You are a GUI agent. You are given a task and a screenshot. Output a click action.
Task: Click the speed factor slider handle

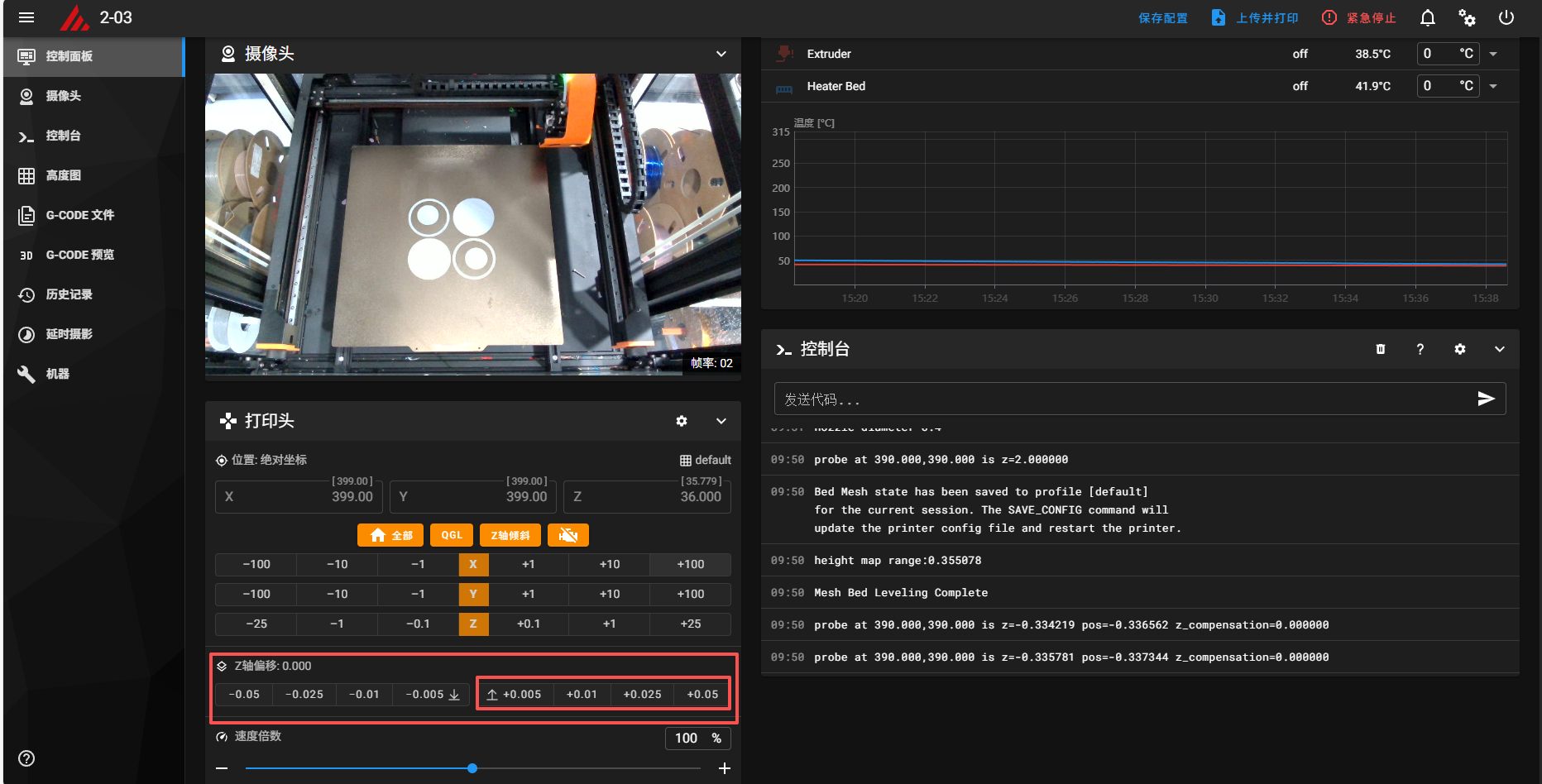pos(472,768)
